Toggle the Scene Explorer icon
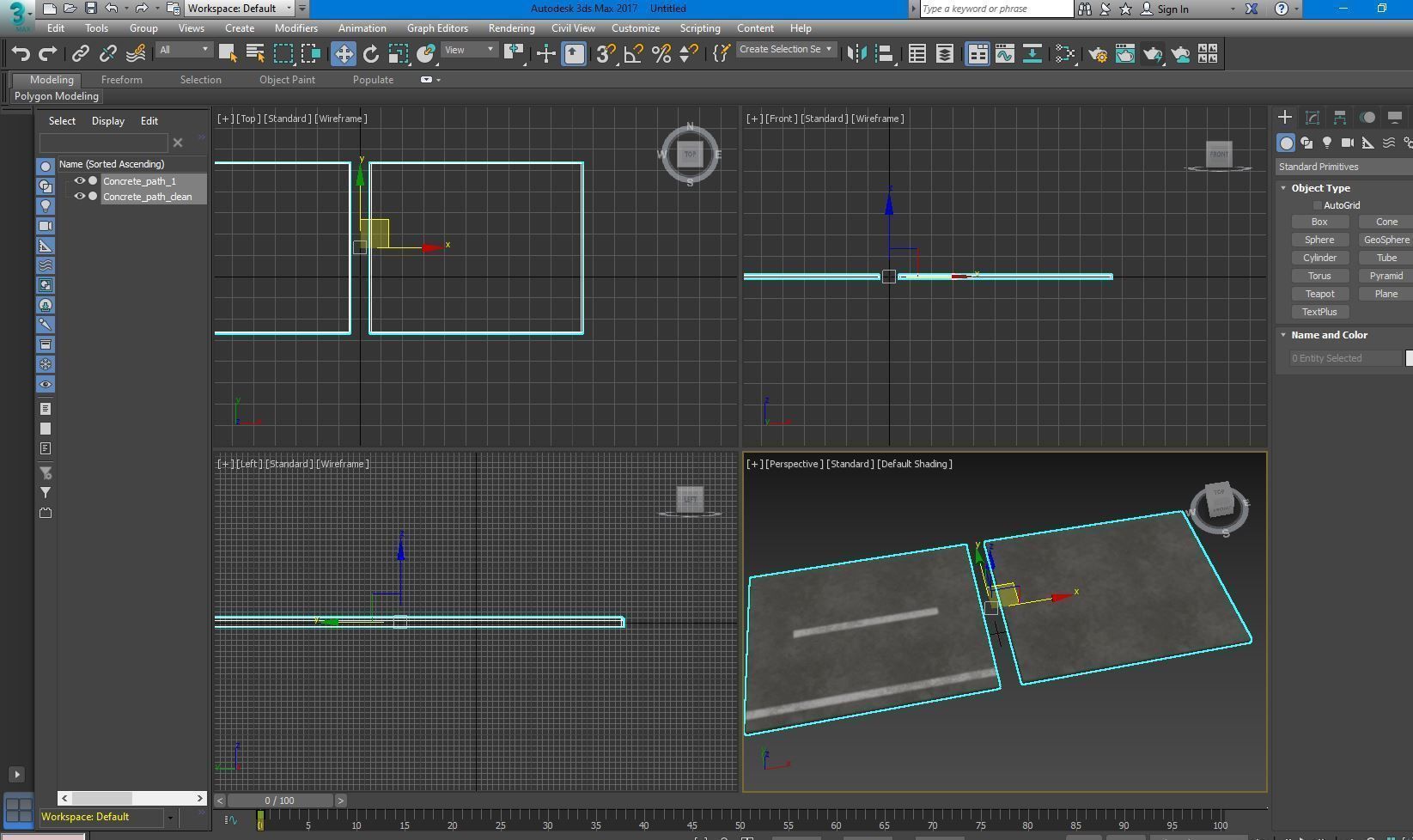The height and width of the screenshot is (840, 1413). tap(917, 54)
